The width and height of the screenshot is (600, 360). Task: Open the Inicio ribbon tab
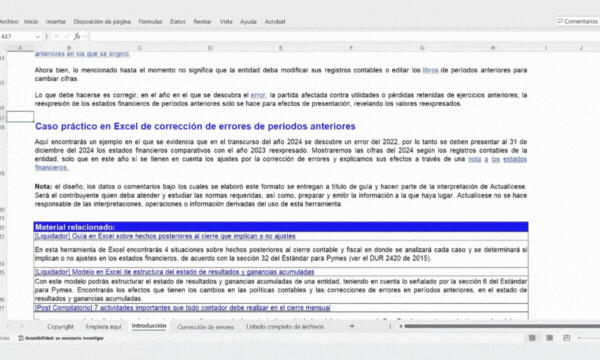click(31, 22)
